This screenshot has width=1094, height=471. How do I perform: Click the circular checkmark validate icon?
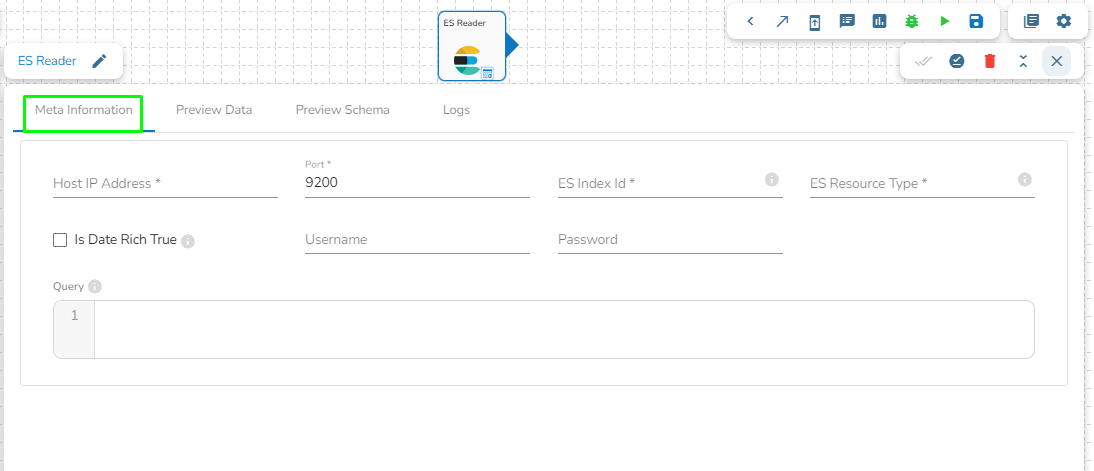click(x=957, y=61)
